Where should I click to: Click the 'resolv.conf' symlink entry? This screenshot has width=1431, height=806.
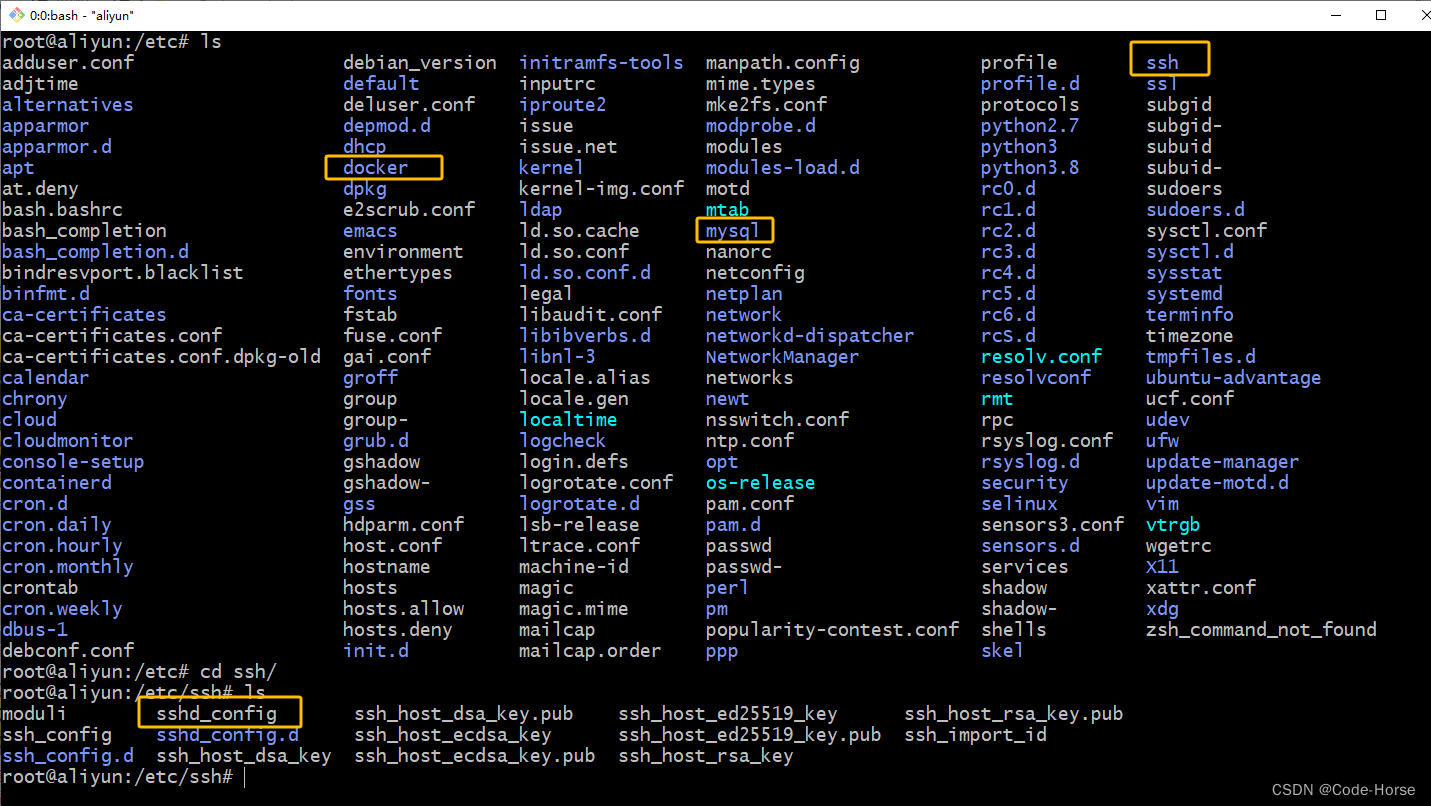1041,356
